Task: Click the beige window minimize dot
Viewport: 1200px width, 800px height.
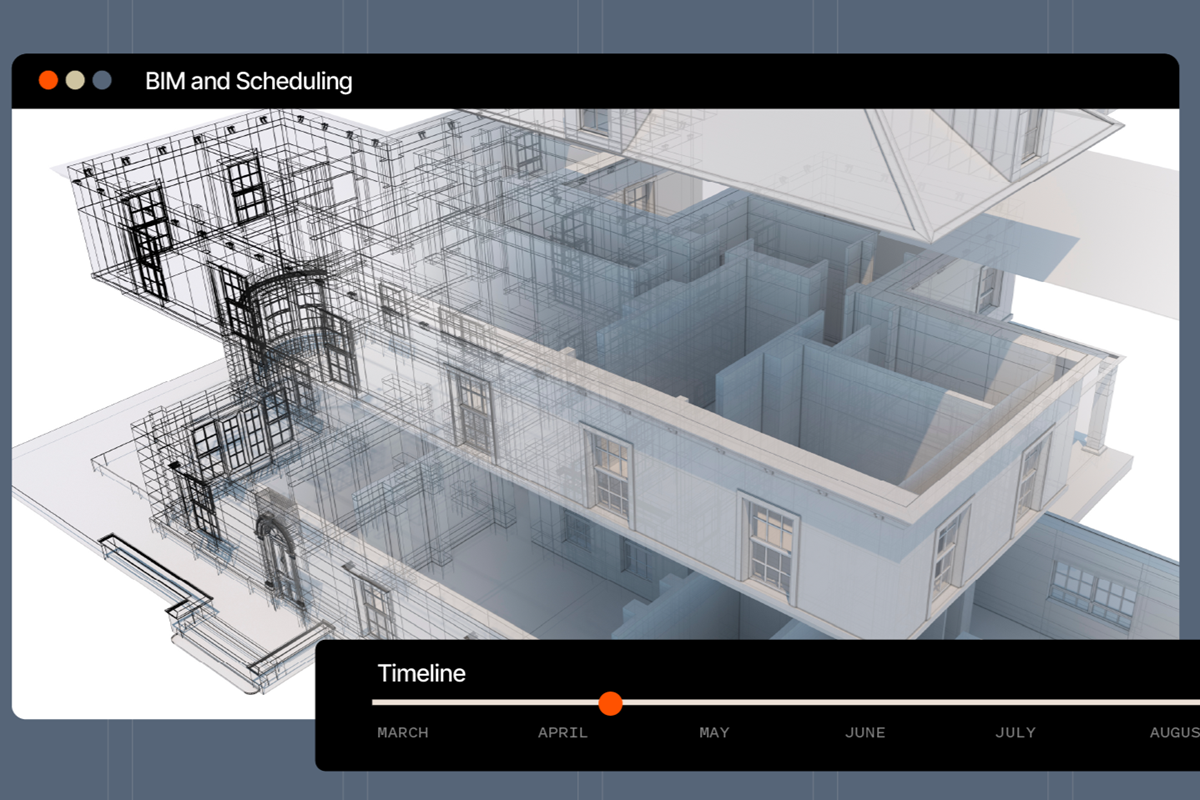Action: 75,81
